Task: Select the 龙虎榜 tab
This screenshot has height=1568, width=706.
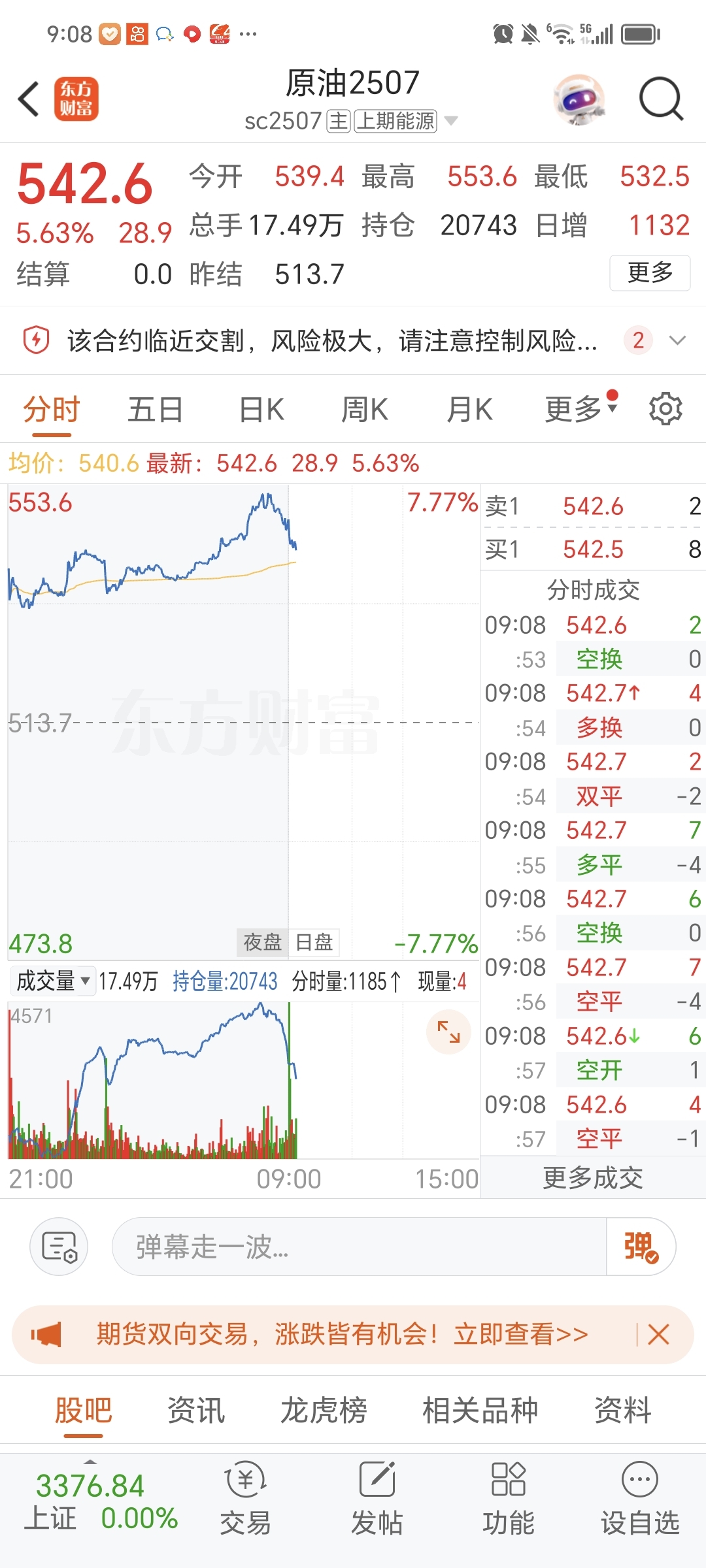Action: 324,1410
